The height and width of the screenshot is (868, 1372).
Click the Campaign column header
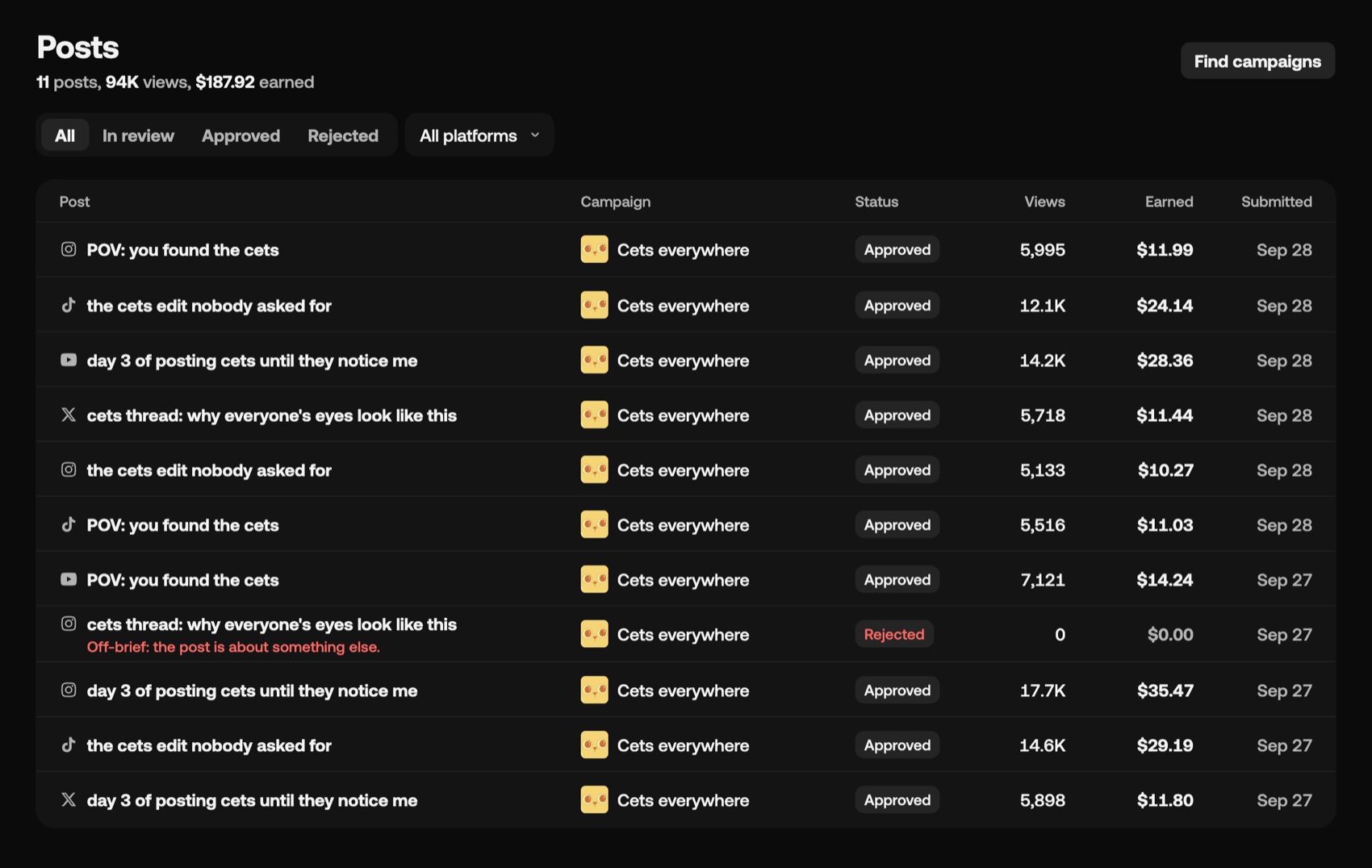pos(615,202)
